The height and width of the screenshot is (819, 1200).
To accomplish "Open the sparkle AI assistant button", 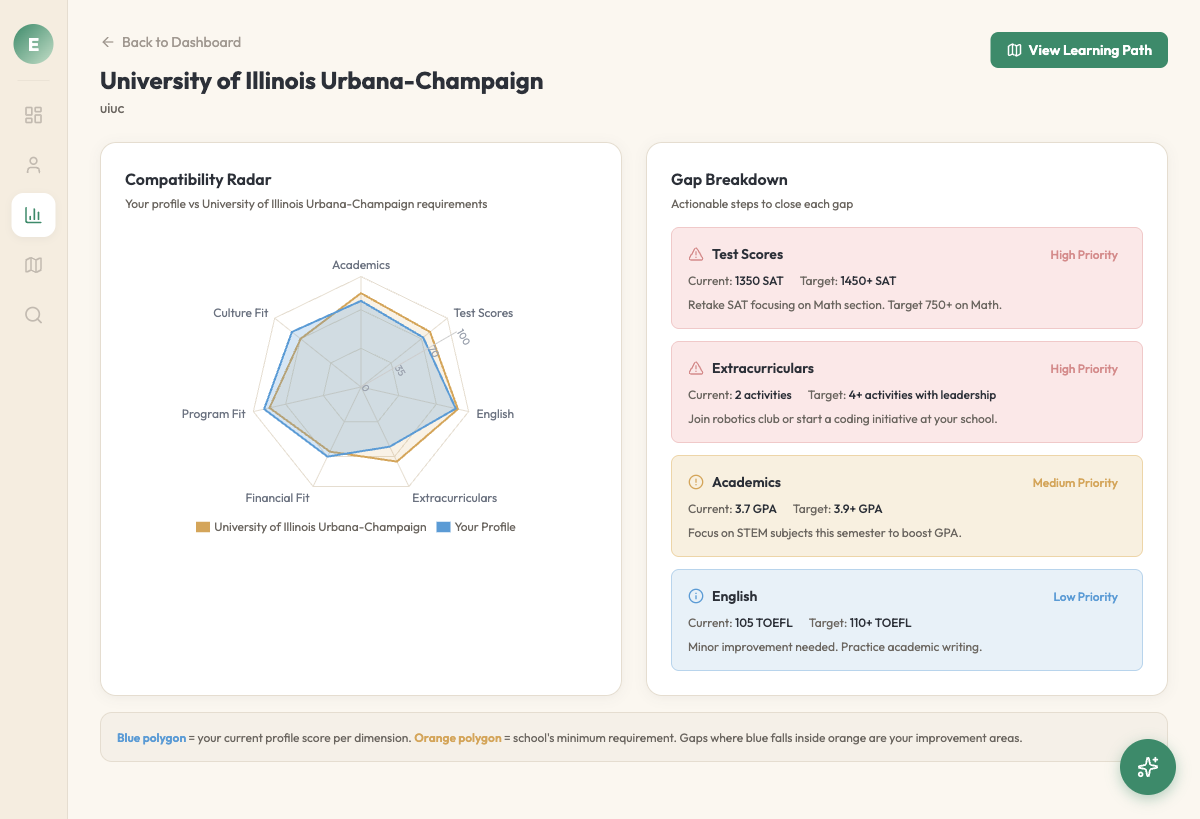I will coord(1147,767).
